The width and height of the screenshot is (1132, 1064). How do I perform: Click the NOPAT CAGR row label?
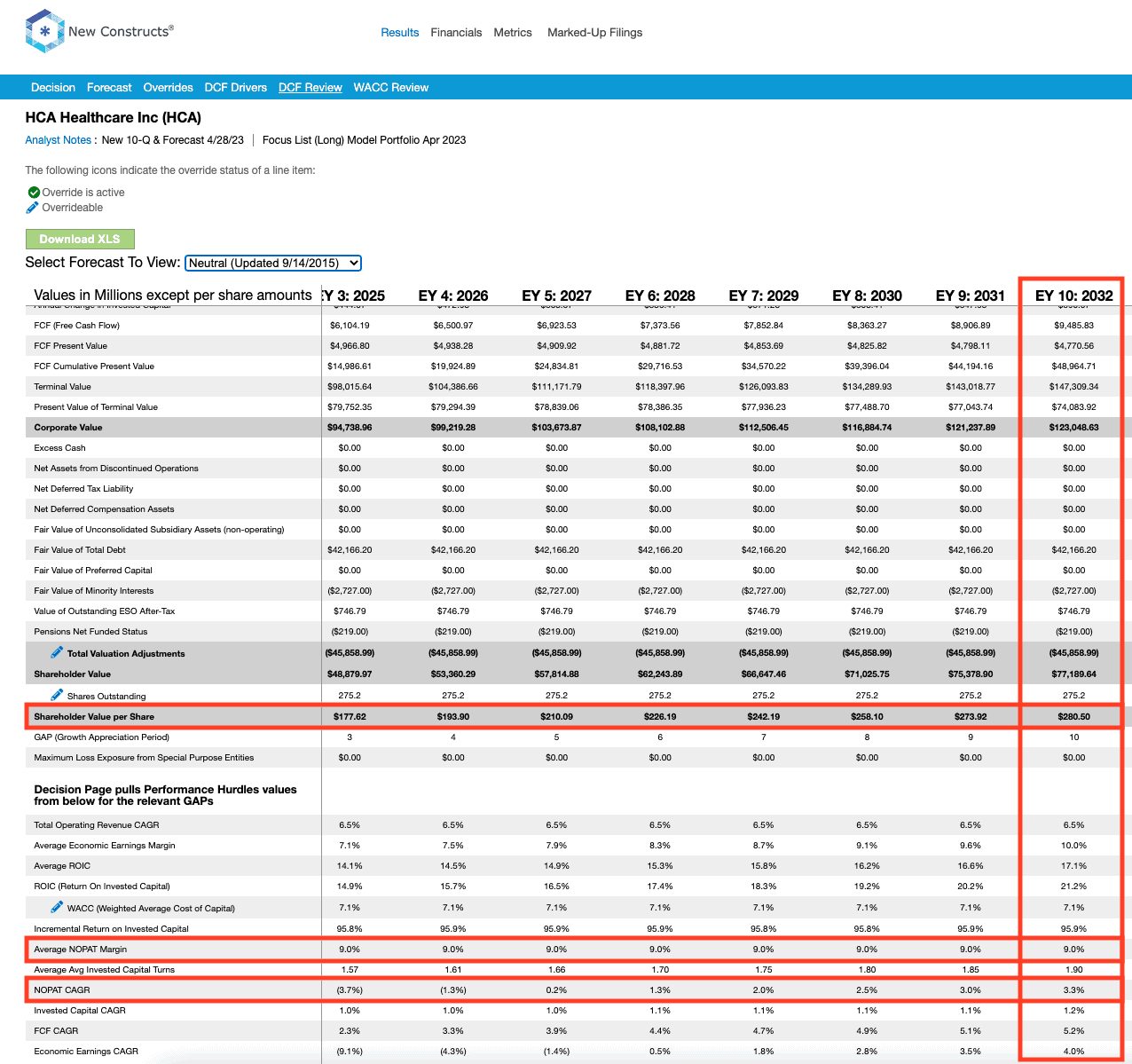coord(62,990)
